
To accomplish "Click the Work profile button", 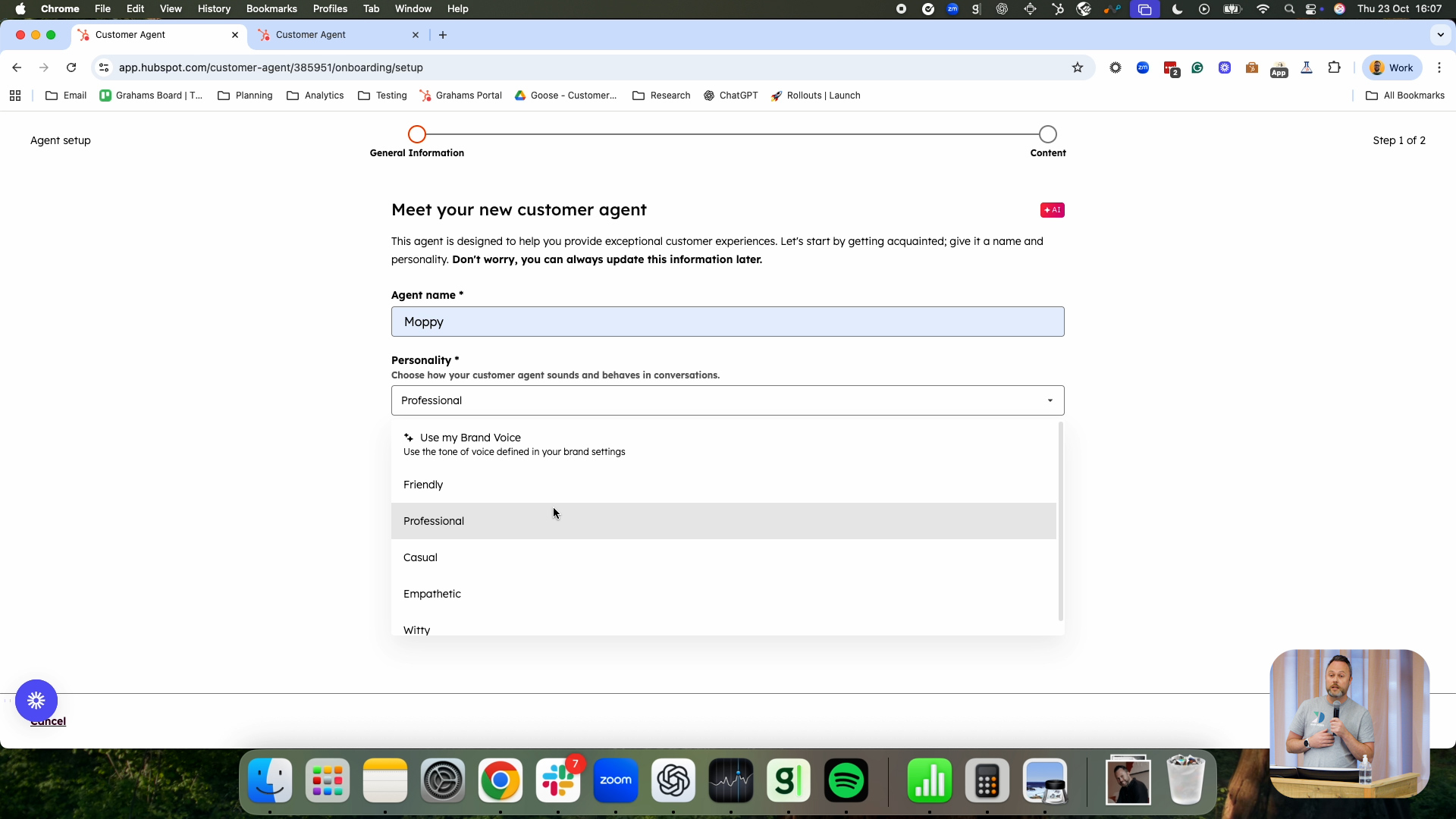I will 1392,67.
